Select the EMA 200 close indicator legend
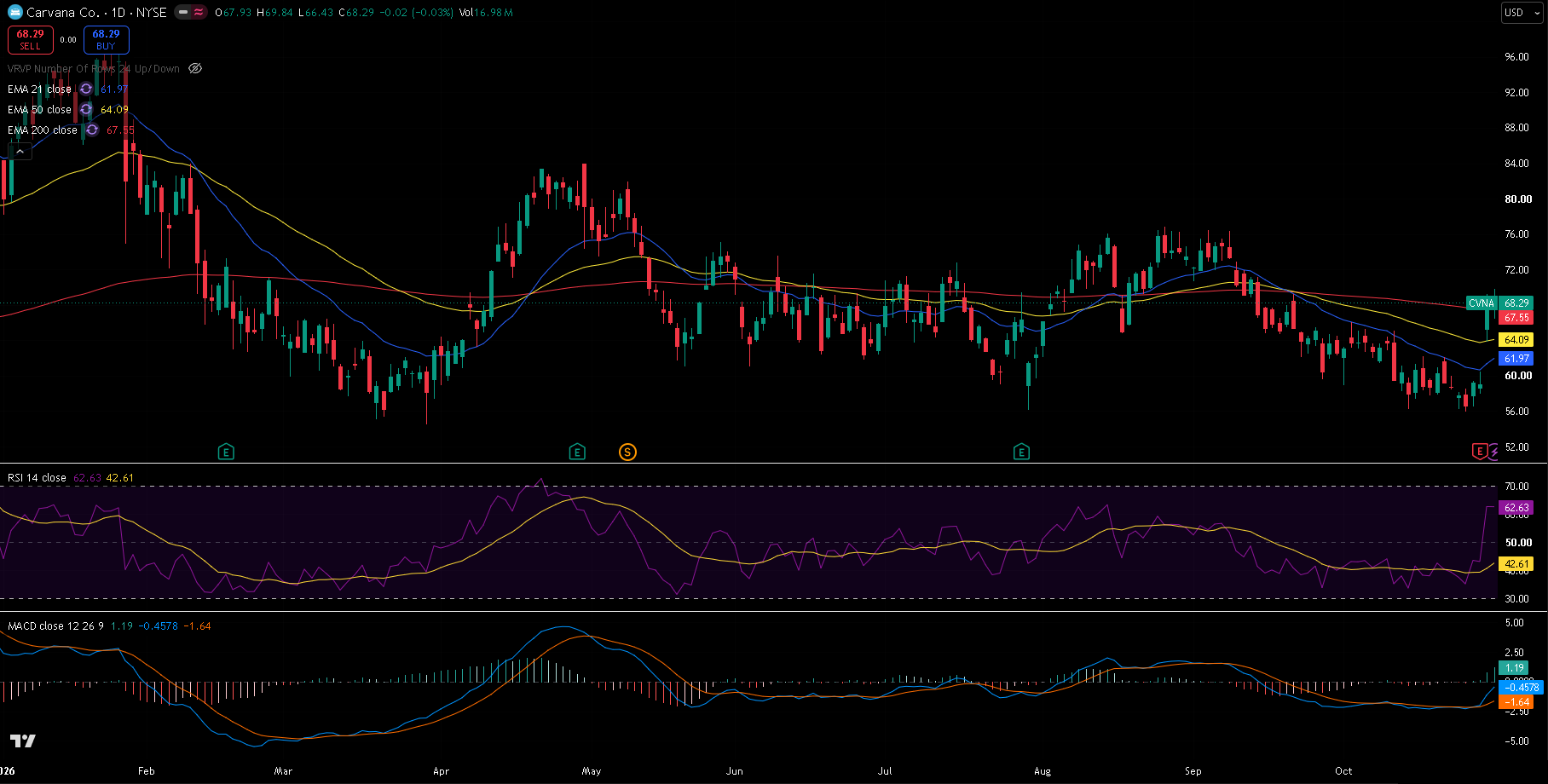This screenshot has height=784, width=1548. click(x=43, y=130)
